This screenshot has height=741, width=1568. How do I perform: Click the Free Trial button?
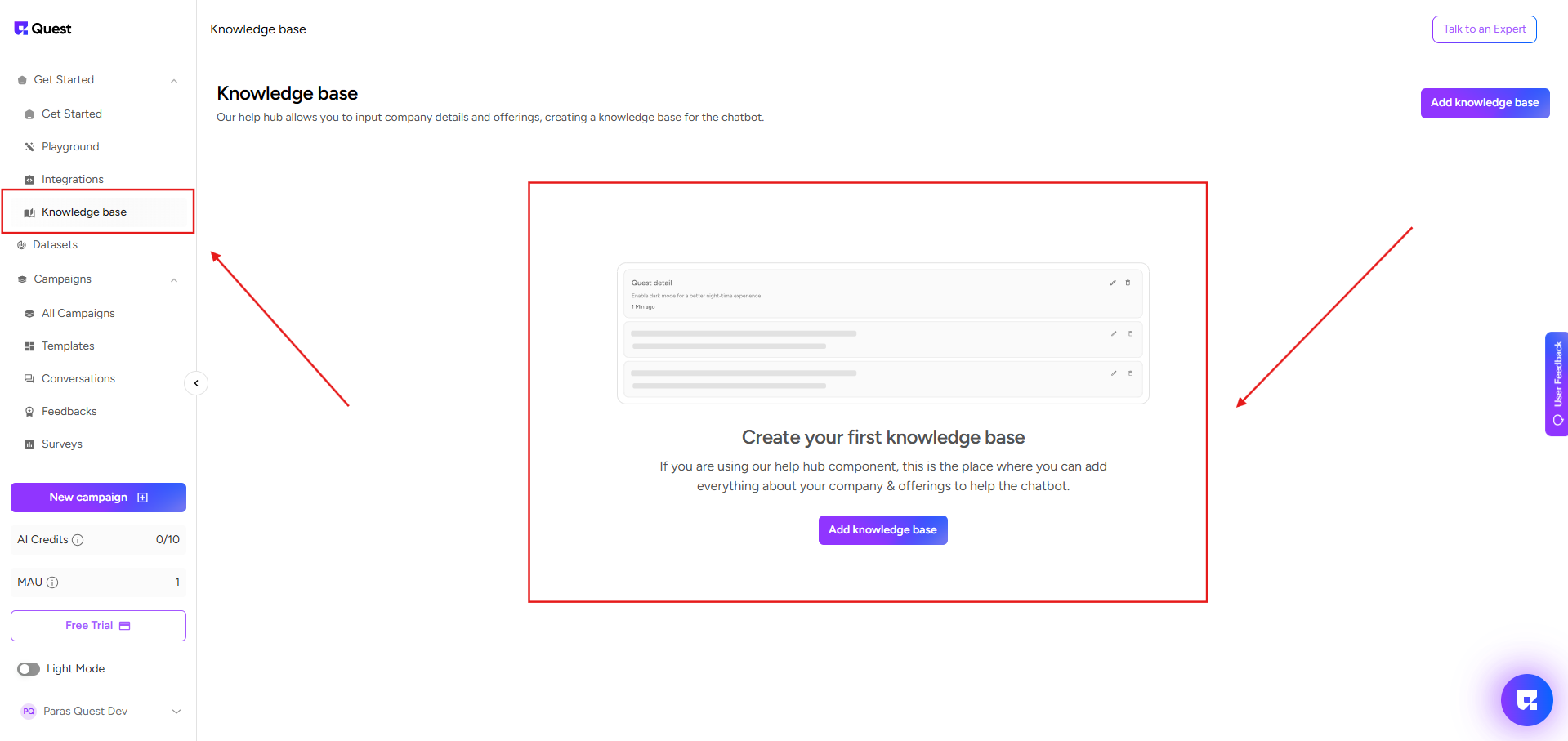(98, 626)
